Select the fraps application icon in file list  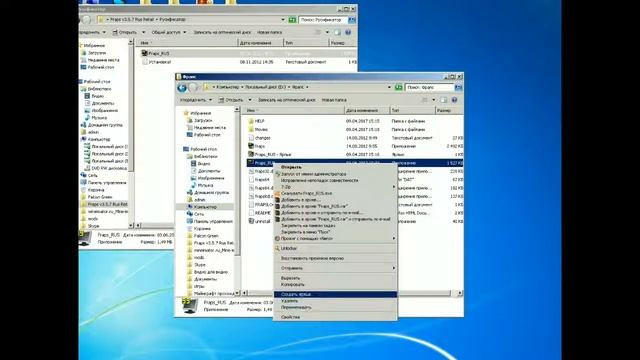click(x=251, y=146)
